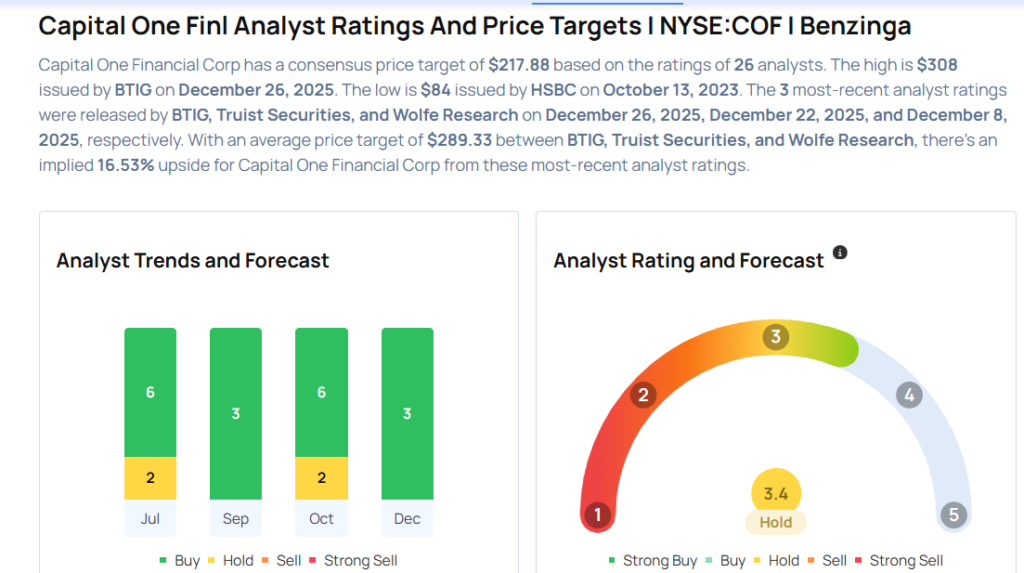This screenshot has height=573, width=1024.
Task: Click gauge marker number 5
Action: (x=953, y=515)
